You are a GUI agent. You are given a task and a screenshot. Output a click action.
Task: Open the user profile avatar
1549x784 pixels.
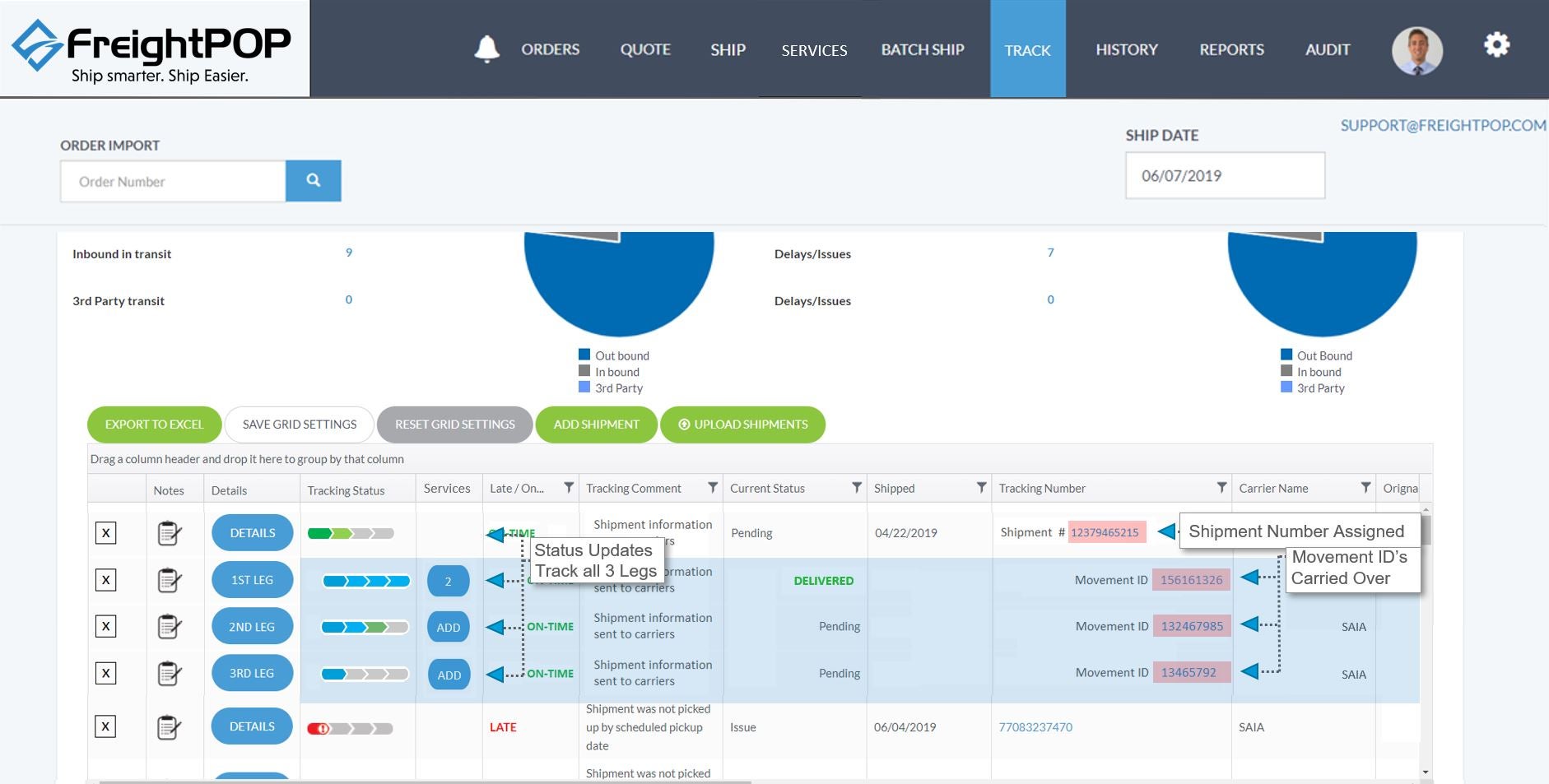pos(1416,50)
